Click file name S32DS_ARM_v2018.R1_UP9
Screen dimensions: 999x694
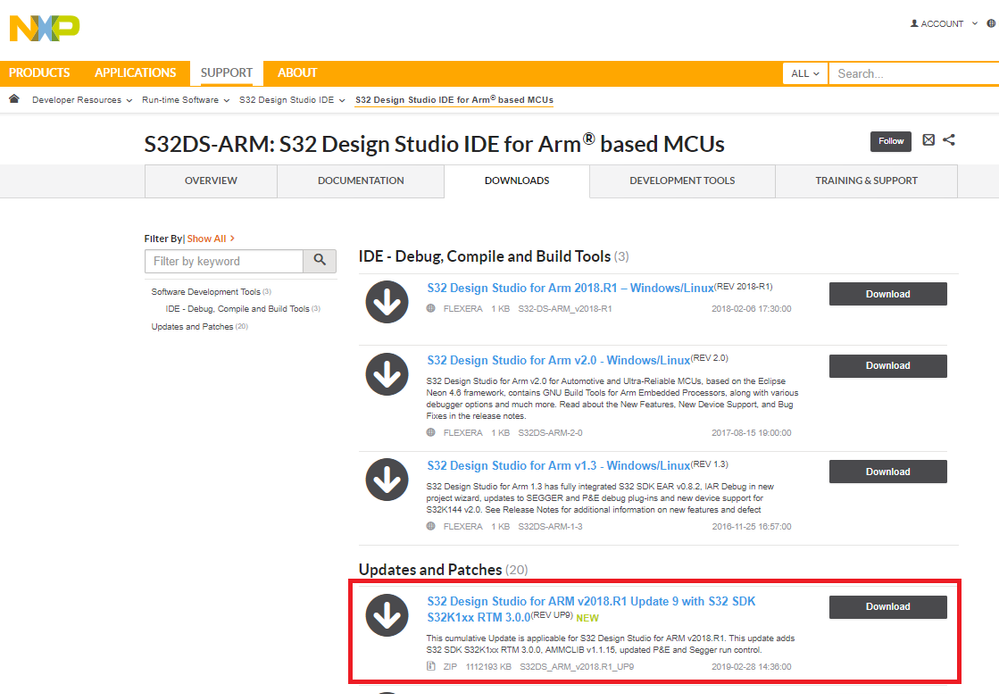point(577,667)
